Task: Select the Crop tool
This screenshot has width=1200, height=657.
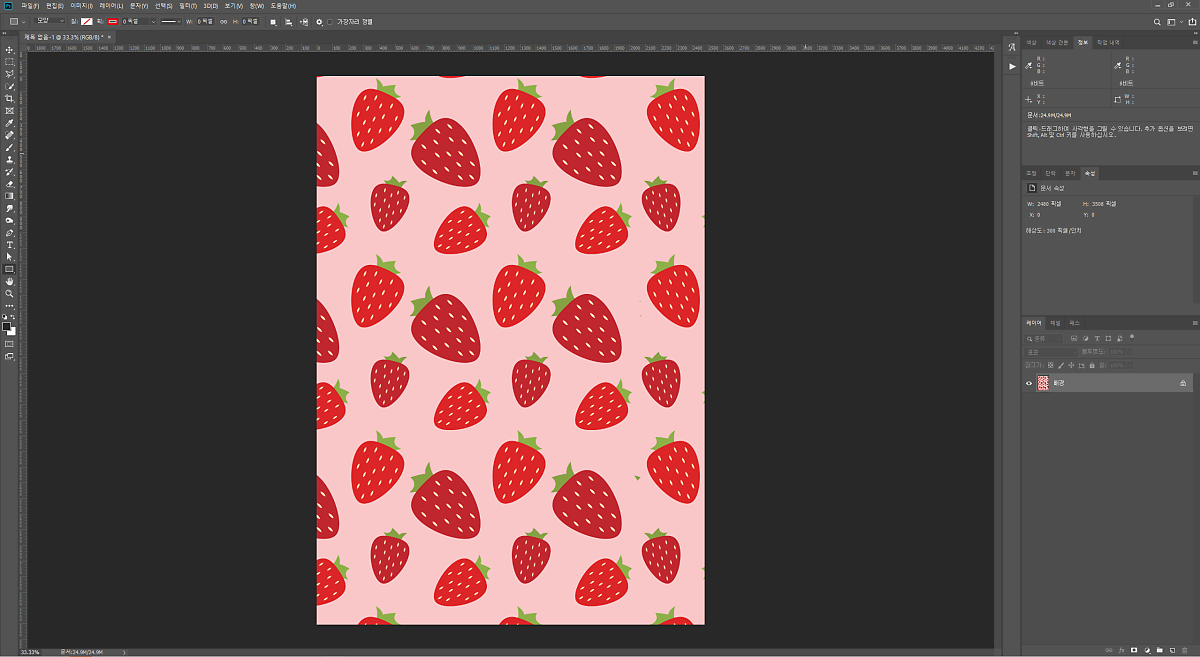Action: [10, 99]
